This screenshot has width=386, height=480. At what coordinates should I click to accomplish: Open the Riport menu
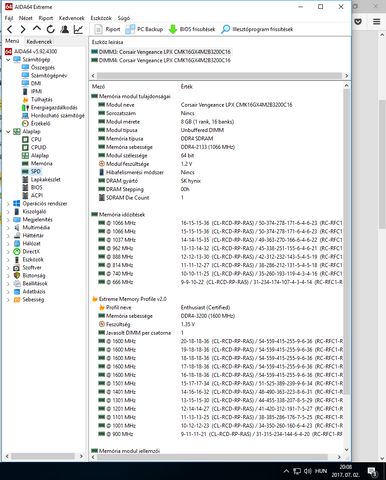(46, 18)
